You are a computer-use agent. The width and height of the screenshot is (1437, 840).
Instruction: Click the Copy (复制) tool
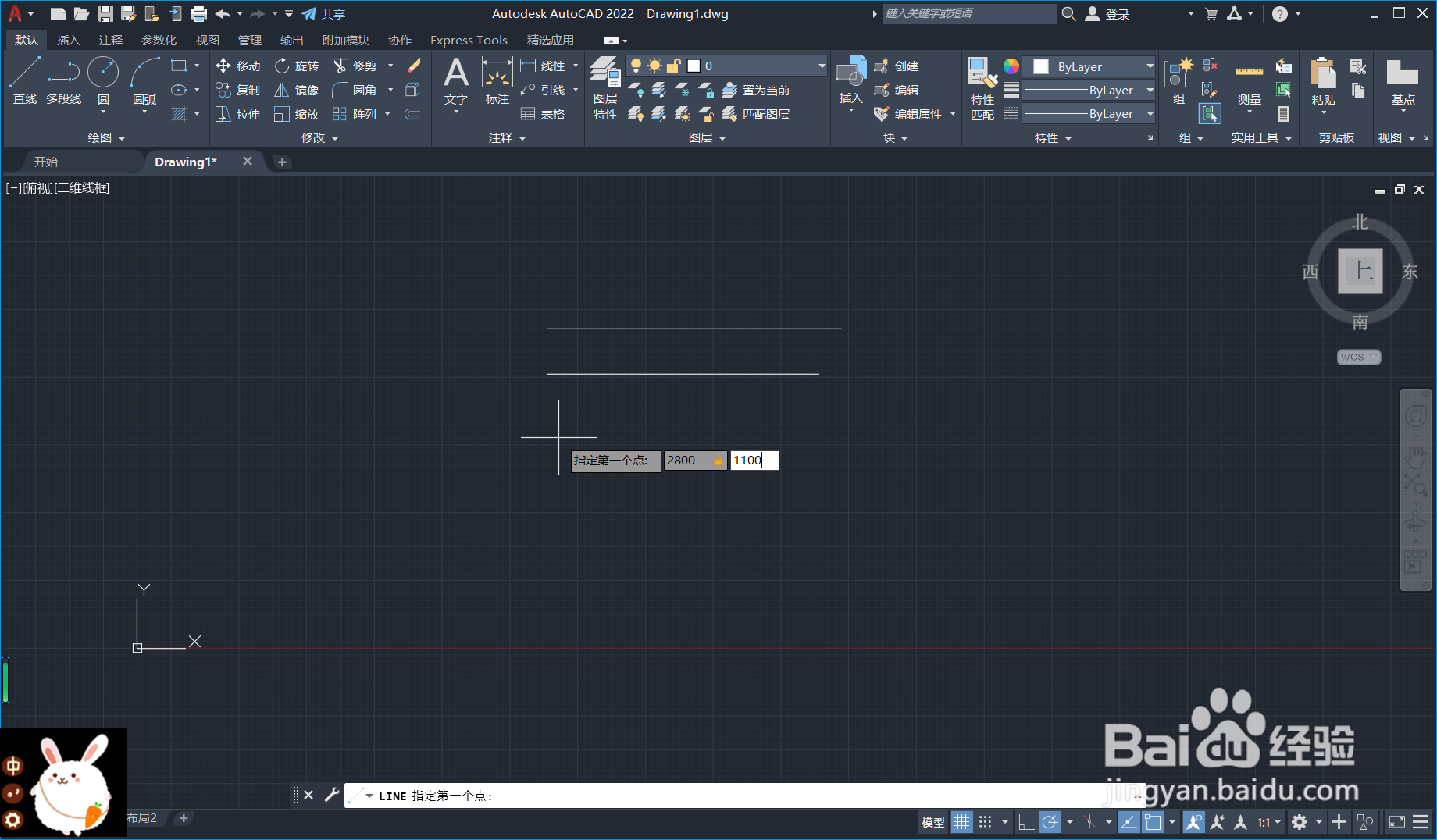pyautogui.click(x=238, y=91)
